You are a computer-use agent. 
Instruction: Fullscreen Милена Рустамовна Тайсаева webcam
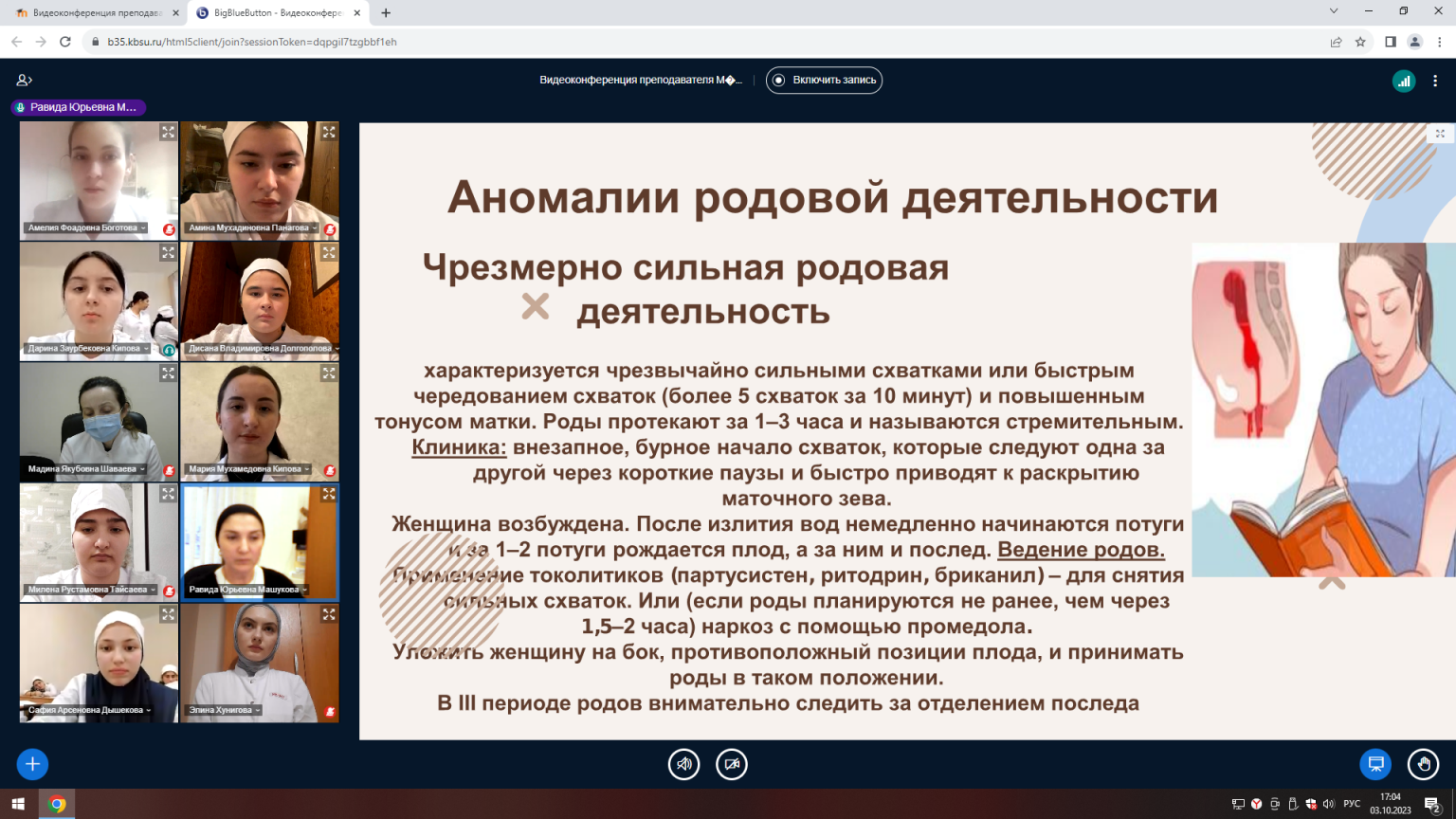click(x=168, y=494)
